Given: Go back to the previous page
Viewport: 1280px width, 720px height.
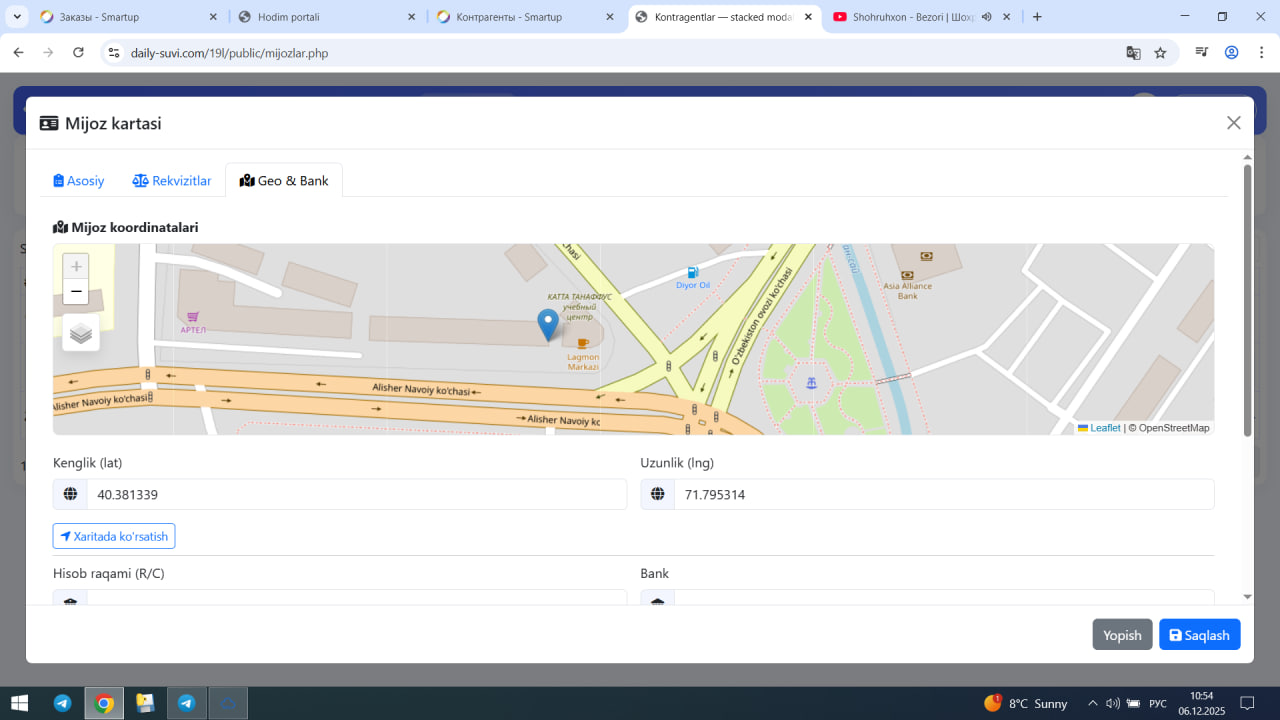Looking at the screenshot, I should tap(18, 53).
